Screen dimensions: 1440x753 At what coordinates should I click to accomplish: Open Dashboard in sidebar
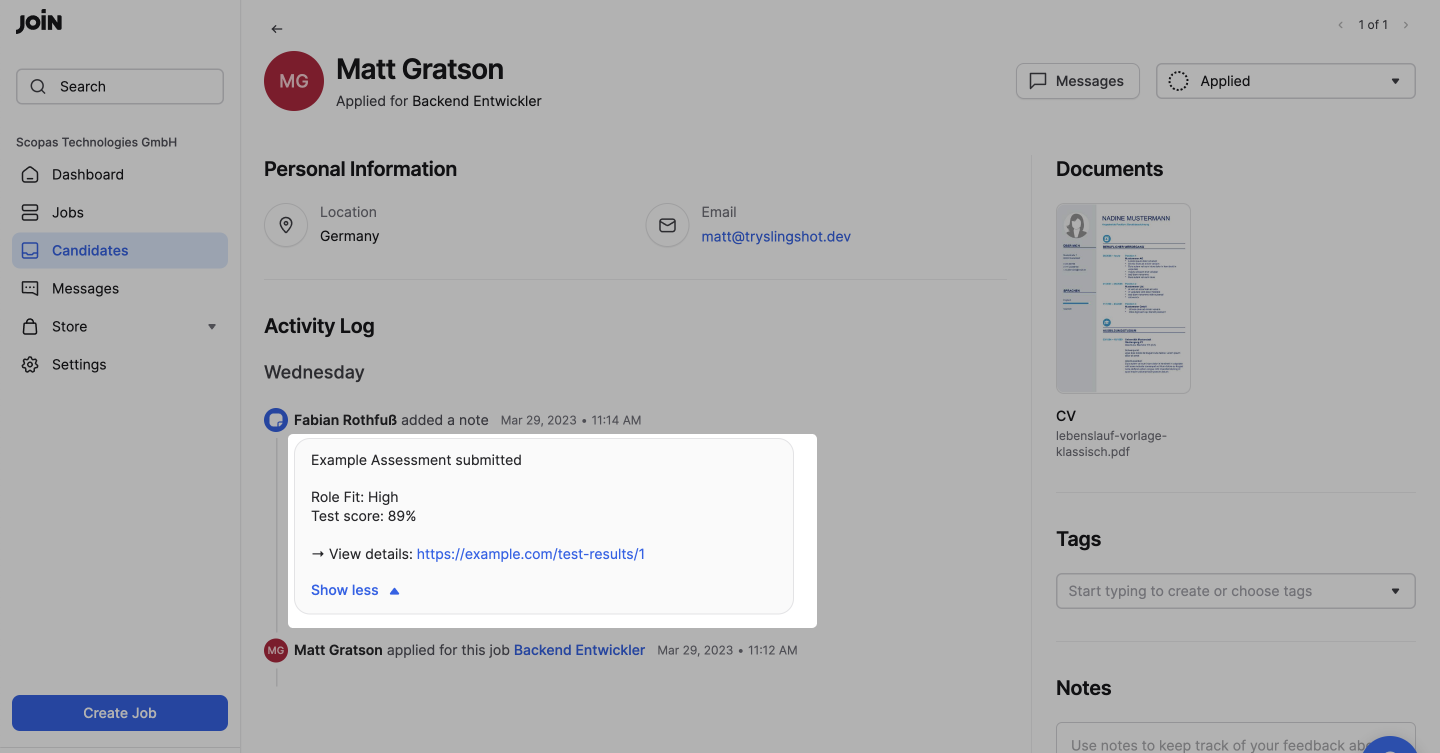[88, 174]
